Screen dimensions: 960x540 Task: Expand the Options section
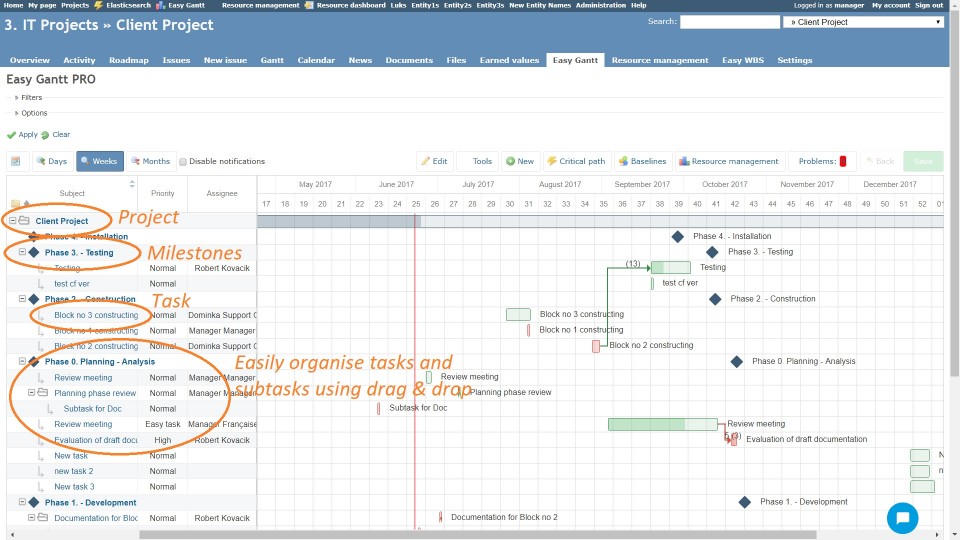(33, 113)
